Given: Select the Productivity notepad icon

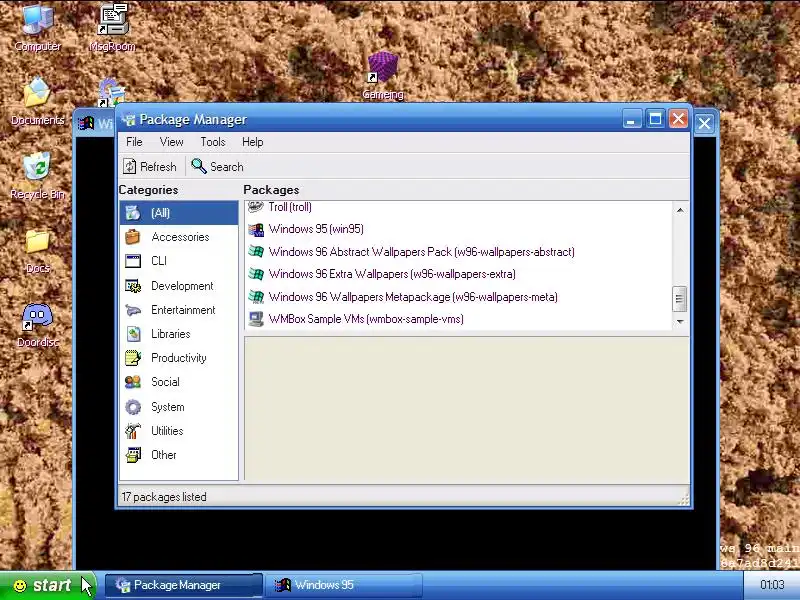Looking at the screenshot, I should (133, 358).
